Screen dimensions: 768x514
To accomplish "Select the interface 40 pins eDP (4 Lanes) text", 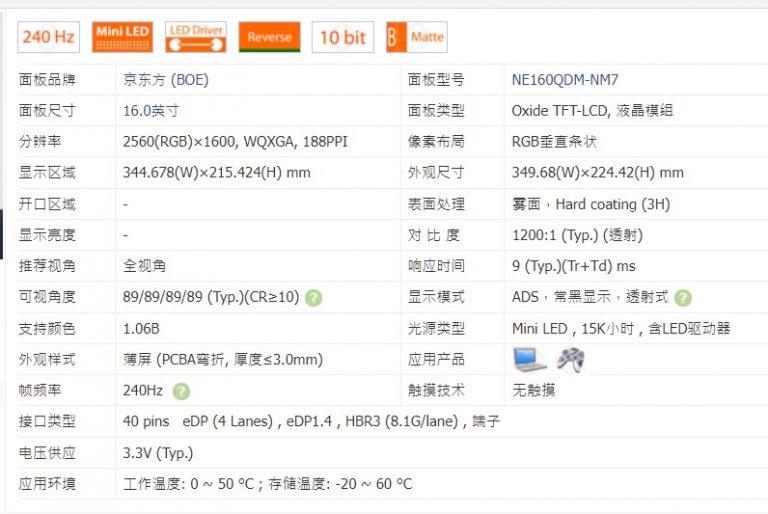I will pyautogui.click(x=197, y=421).
